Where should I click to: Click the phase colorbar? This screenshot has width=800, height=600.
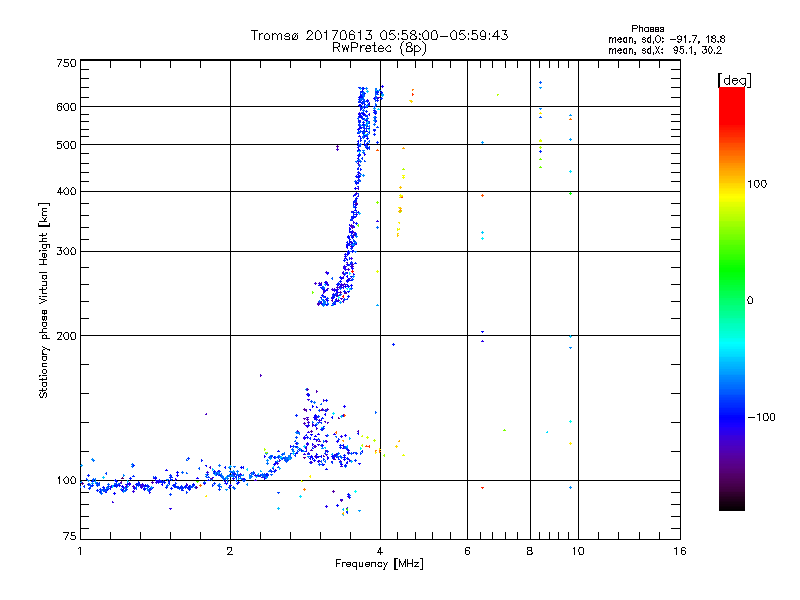732,298
